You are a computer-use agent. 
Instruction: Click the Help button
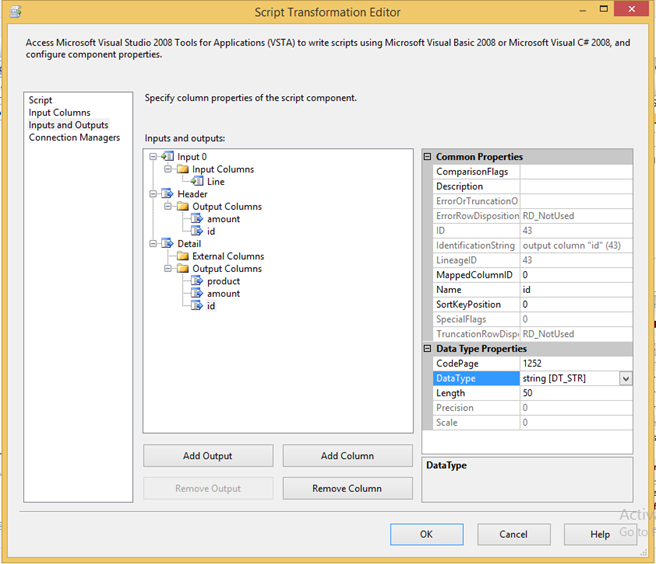point(600,534)
